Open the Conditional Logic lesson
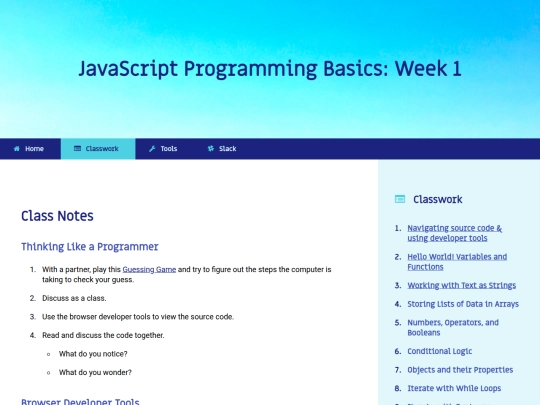 (439, 351)
